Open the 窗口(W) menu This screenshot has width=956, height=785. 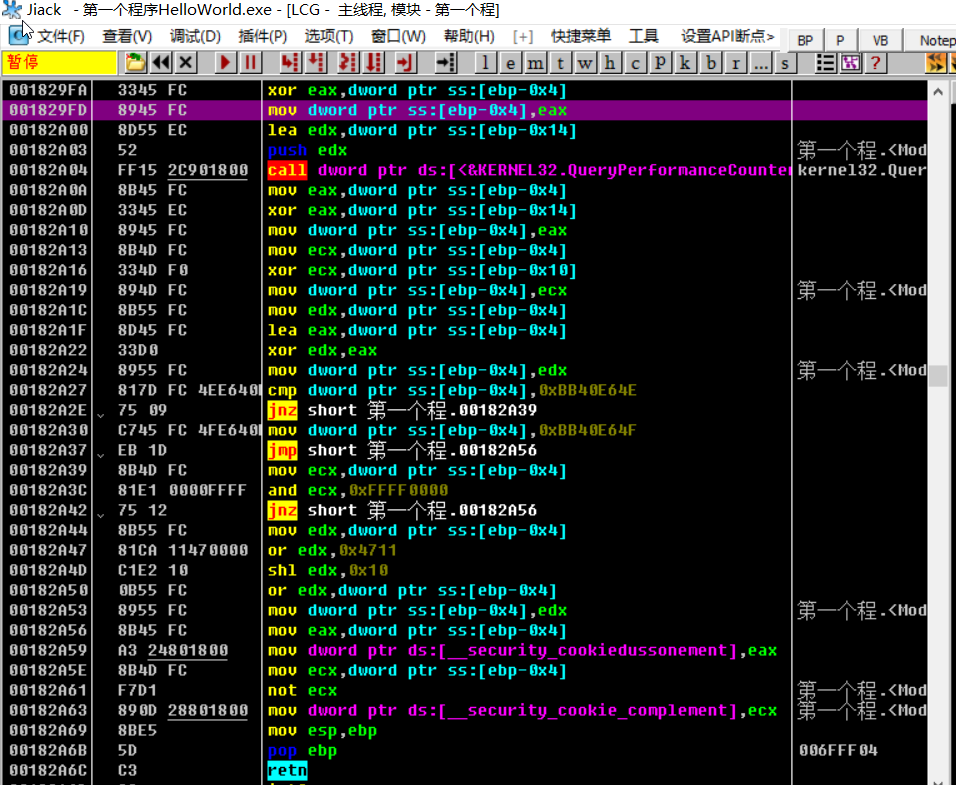click(398, 37)
